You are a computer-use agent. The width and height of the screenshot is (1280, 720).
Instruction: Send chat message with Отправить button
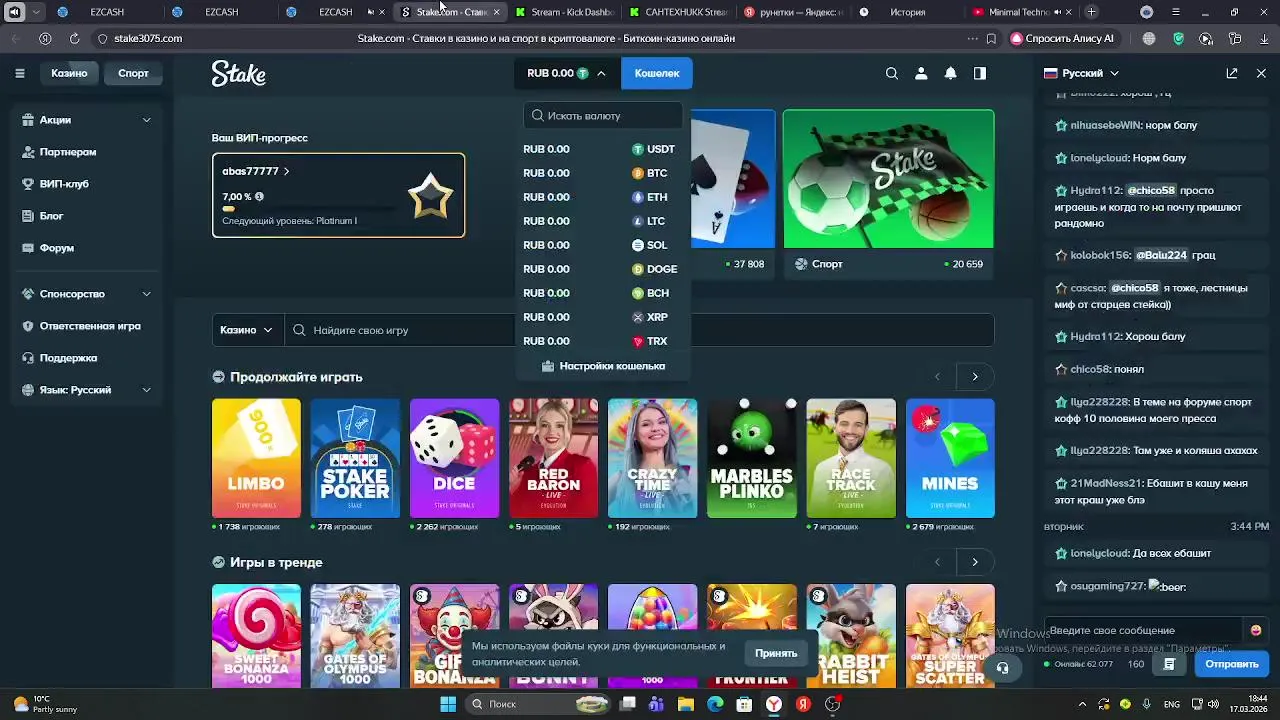pyautogui.click(x=1232, y=664)
